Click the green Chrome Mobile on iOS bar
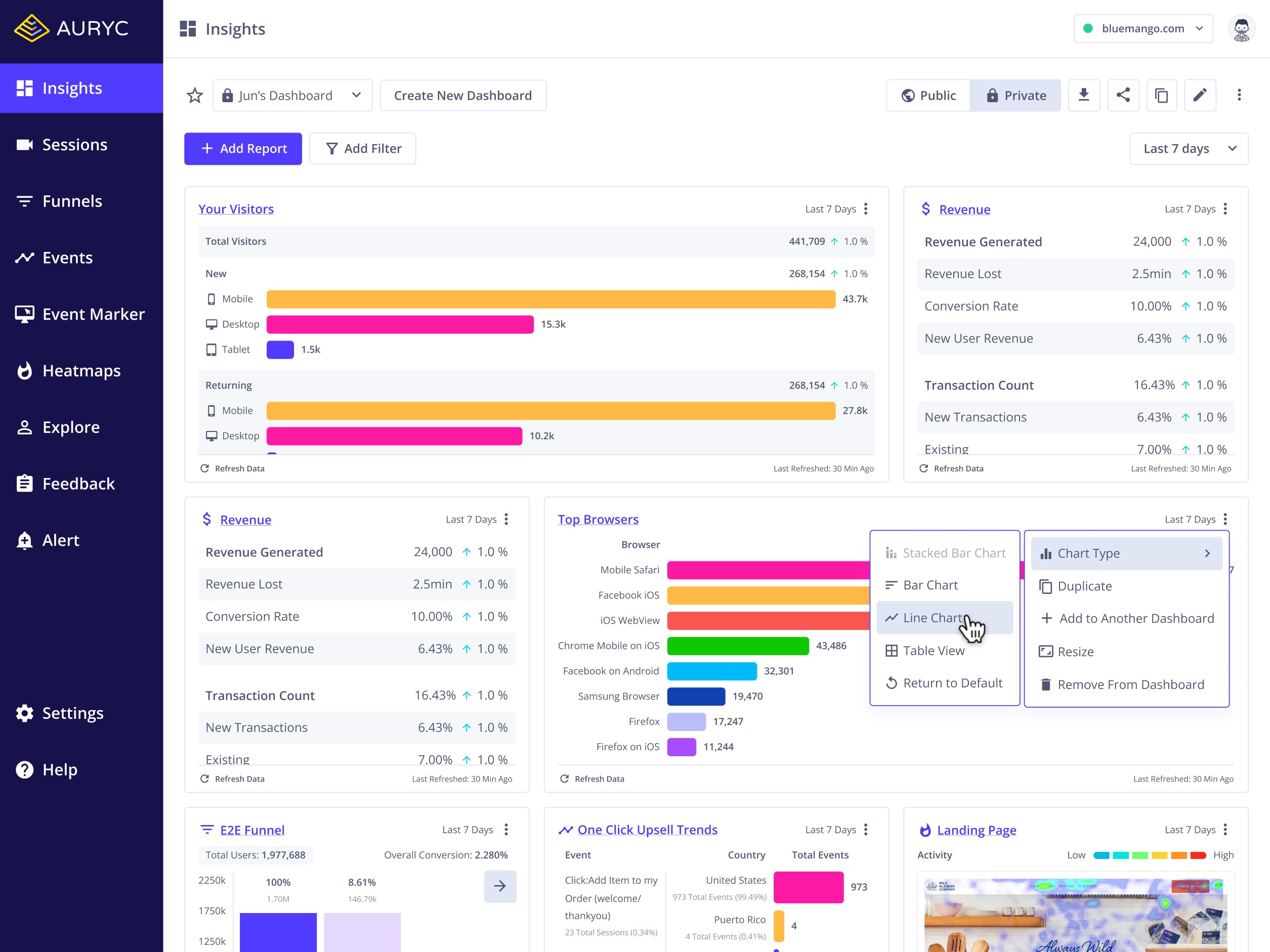Screen dimensions: 1270x952 point(737,645)
